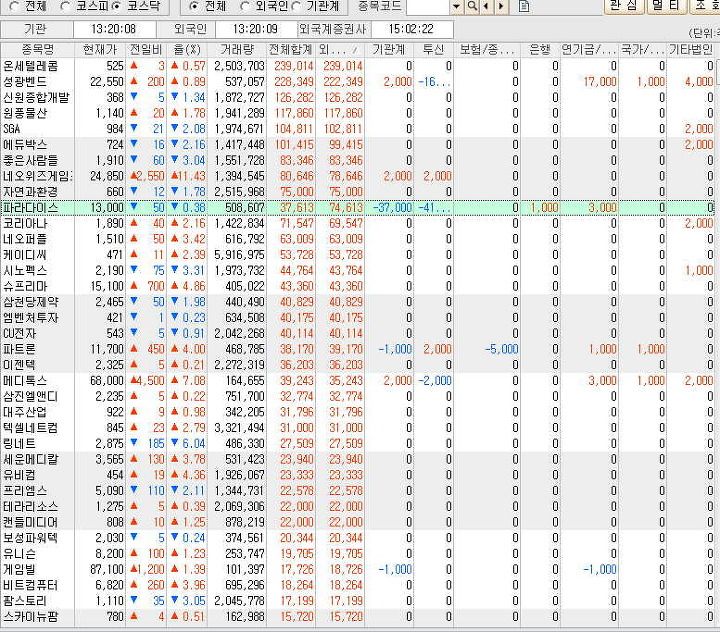
Task: Click the document icon in the toolbar
Action: tap(524, 6)
